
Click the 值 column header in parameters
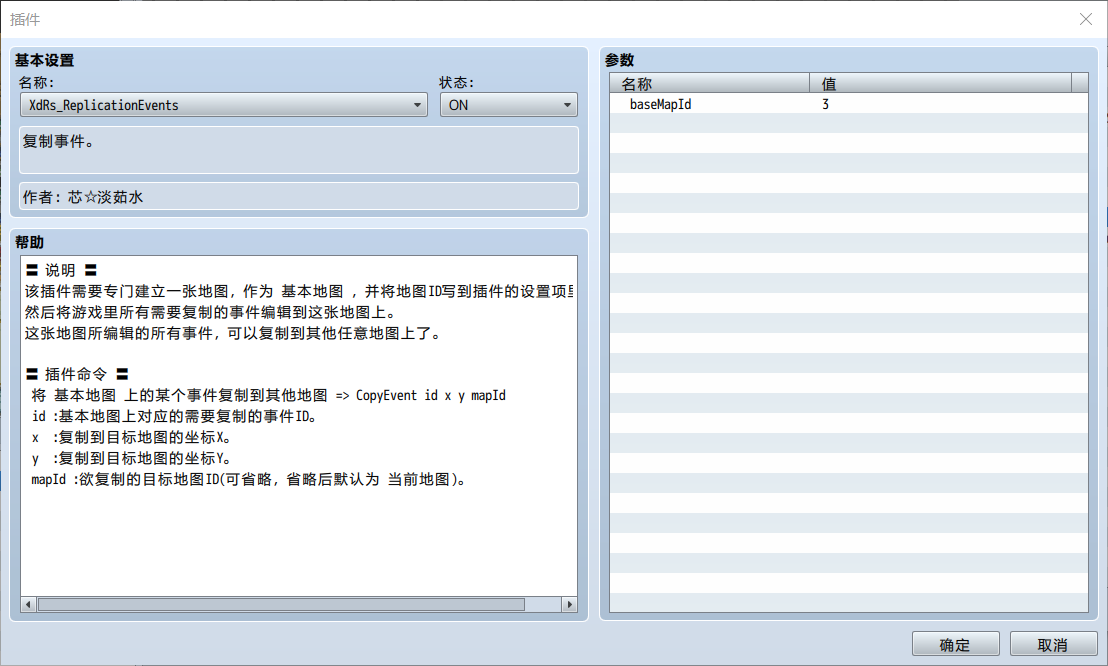940,83
